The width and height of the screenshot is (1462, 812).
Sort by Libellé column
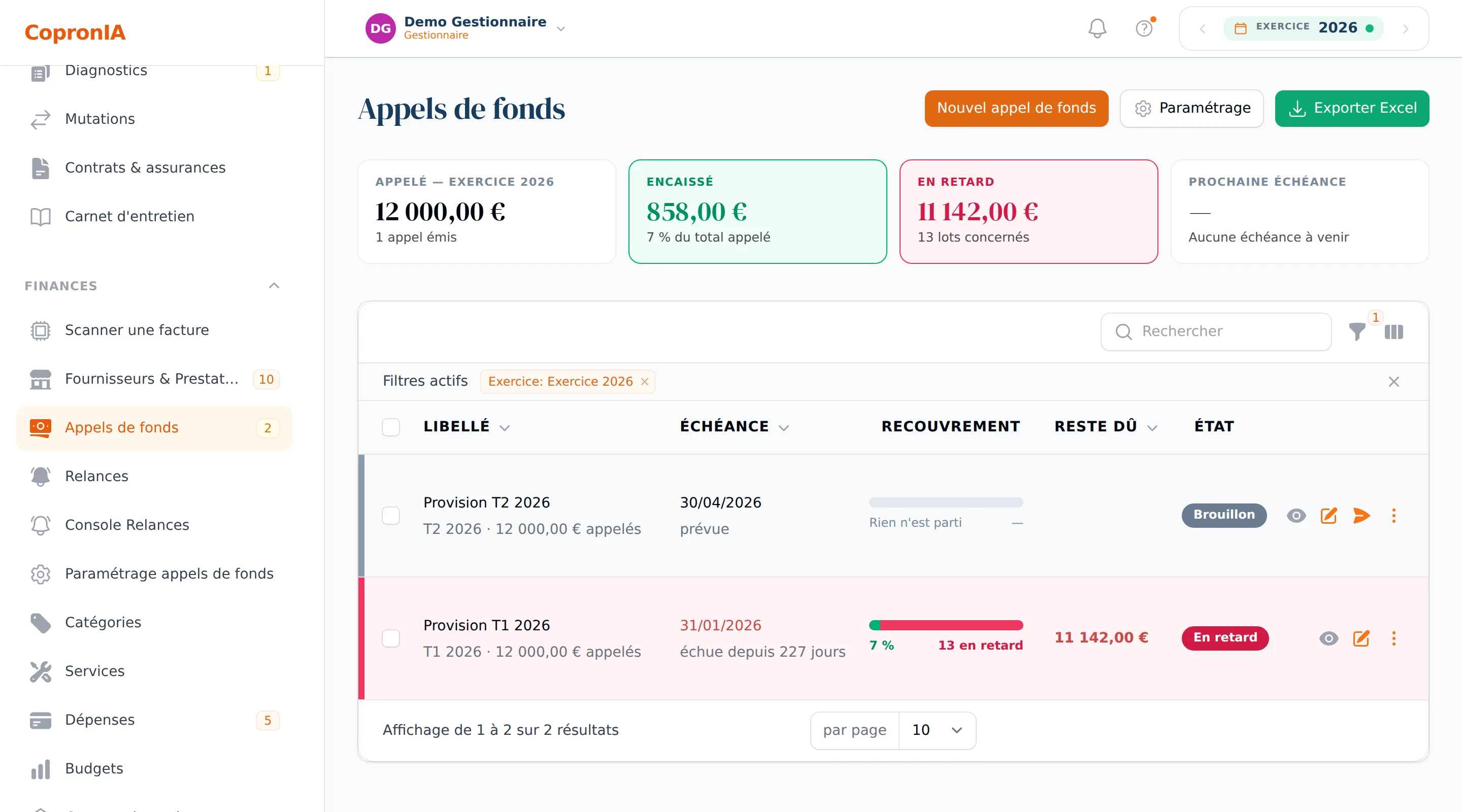[x=467, y=426]
